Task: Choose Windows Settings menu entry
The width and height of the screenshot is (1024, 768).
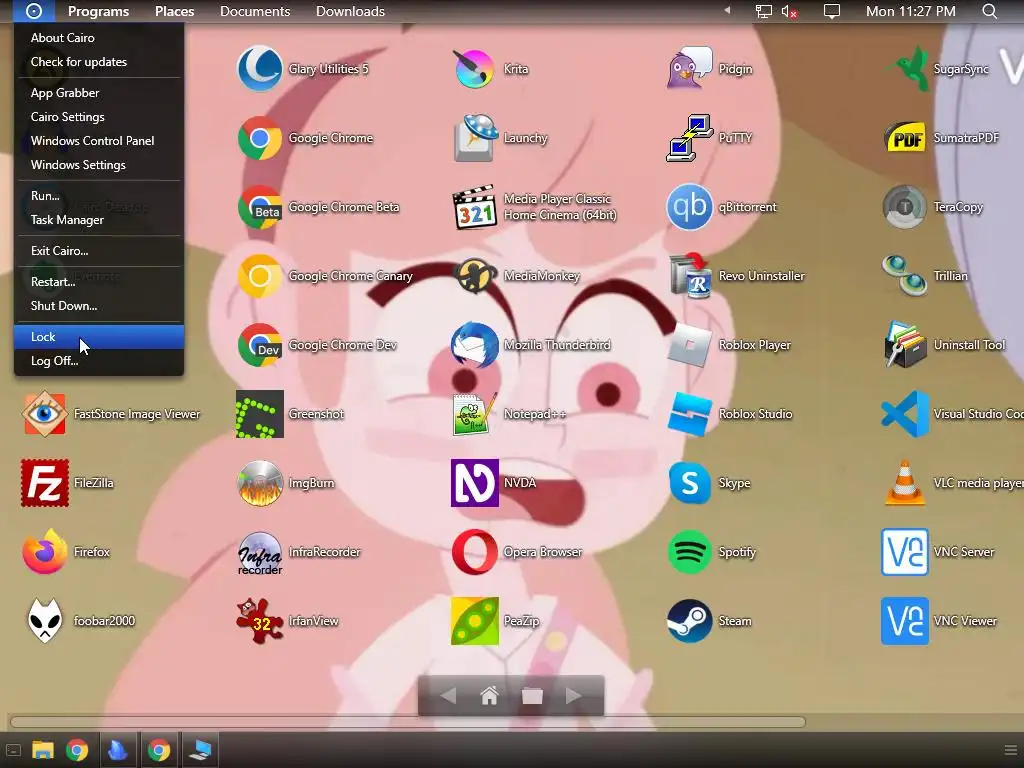Action: (x=99, y=165)
